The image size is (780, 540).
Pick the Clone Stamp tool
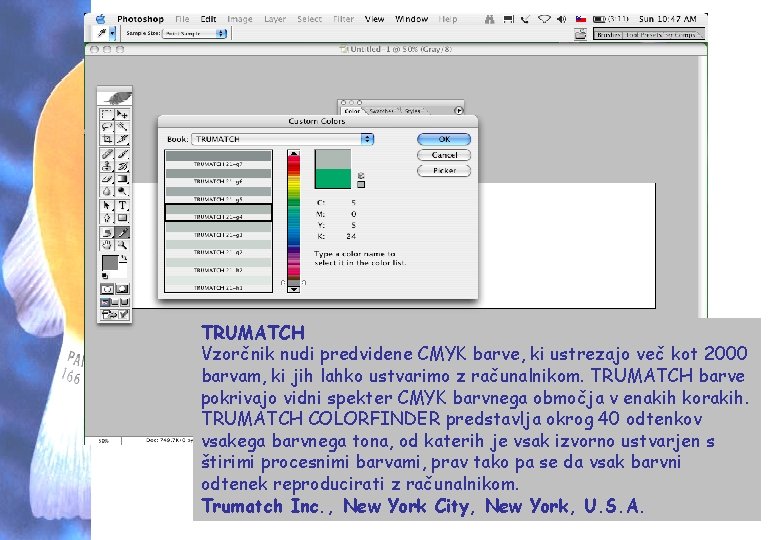(x=107, y=167)
